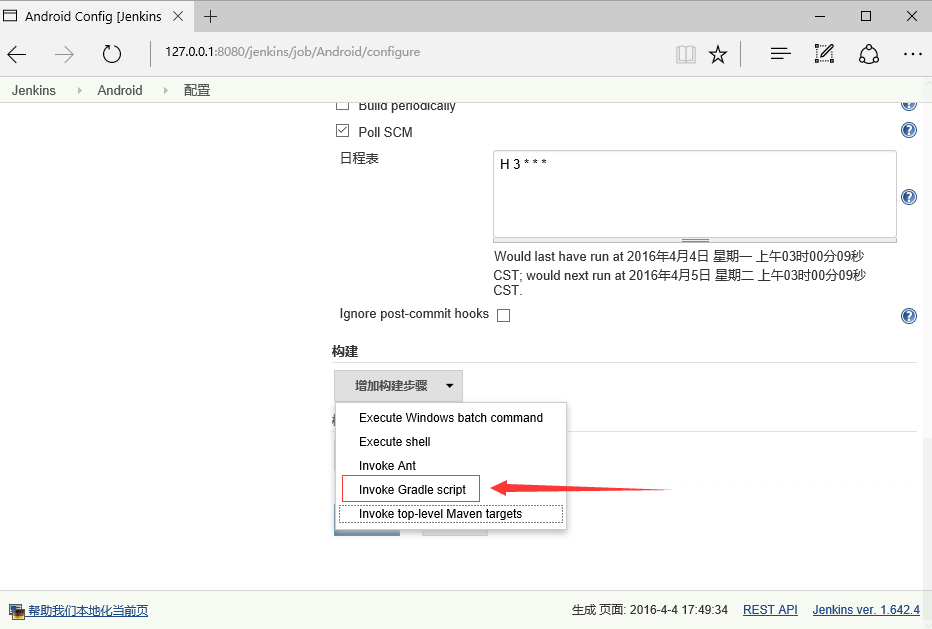
Task: Choose Execute shell build step
Action: click(451, 442)
